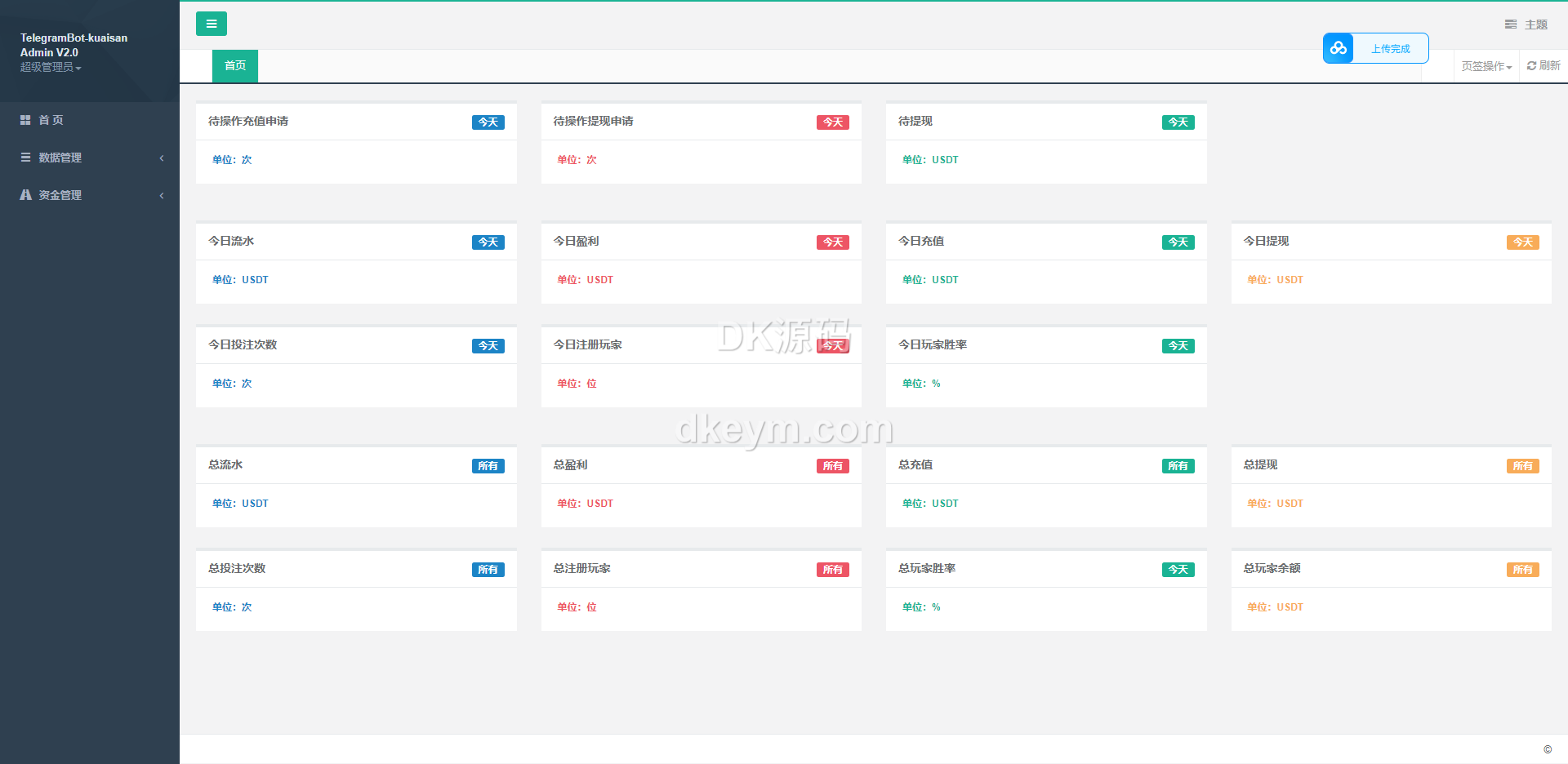The width and height of the screenshot is (1568, 764).
Task: Click the orange 所有 badge on 总提现
Action: tap(1522, 466)
